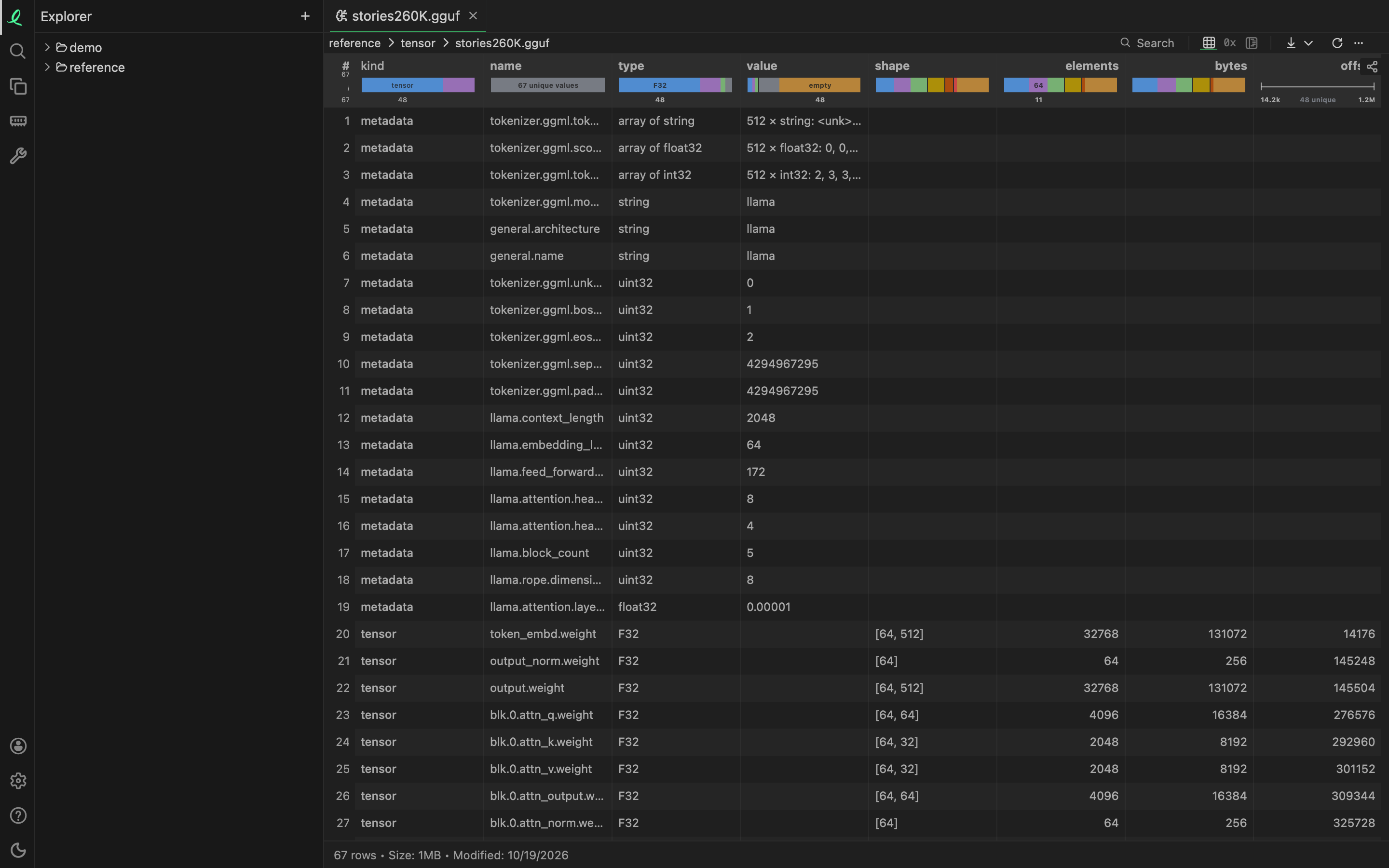Open the download options chevron
This screenshot has width=1389, height=868.
1308,43
